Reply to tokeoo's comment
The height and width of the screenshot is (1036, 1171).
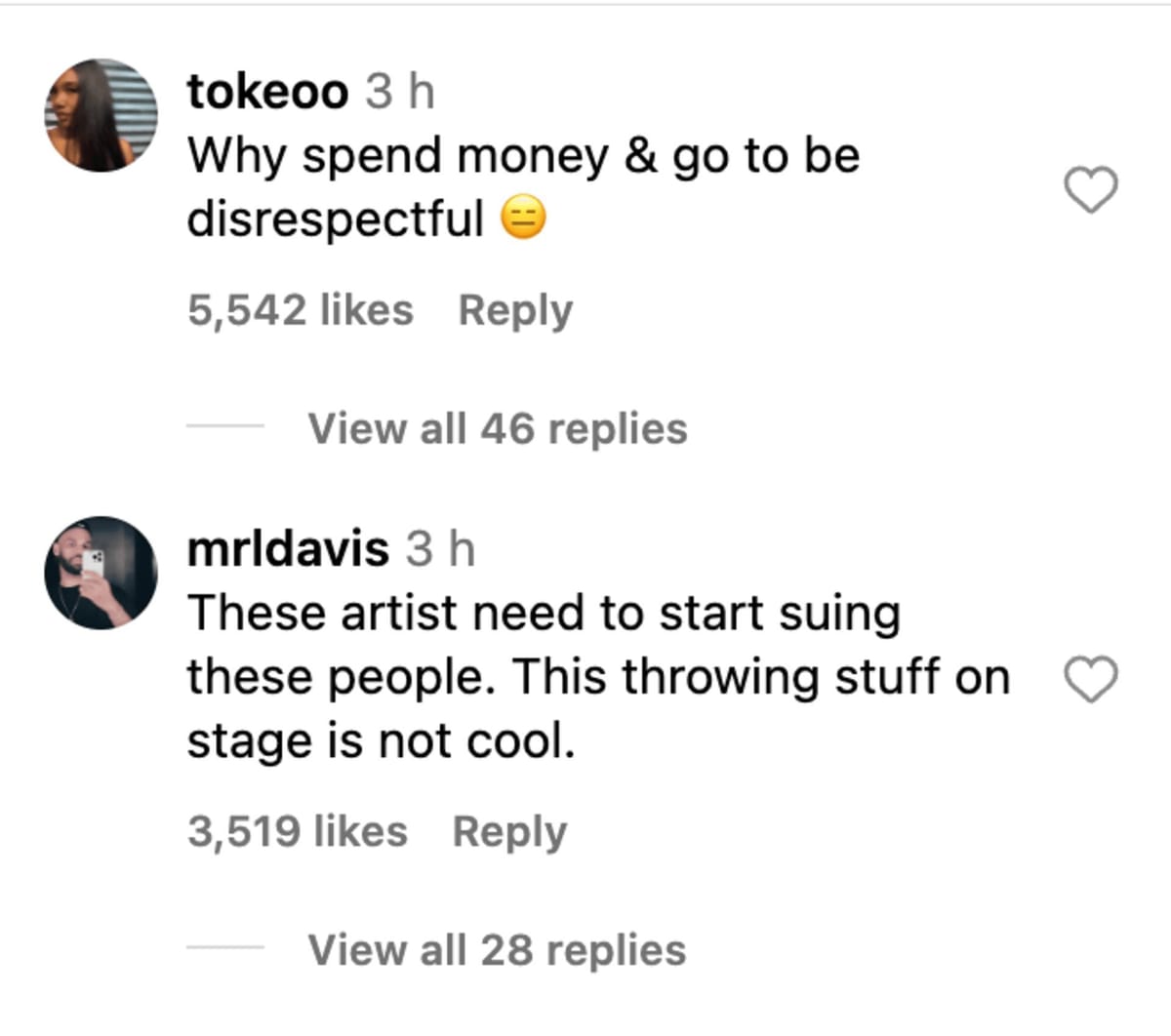point(515,309)
